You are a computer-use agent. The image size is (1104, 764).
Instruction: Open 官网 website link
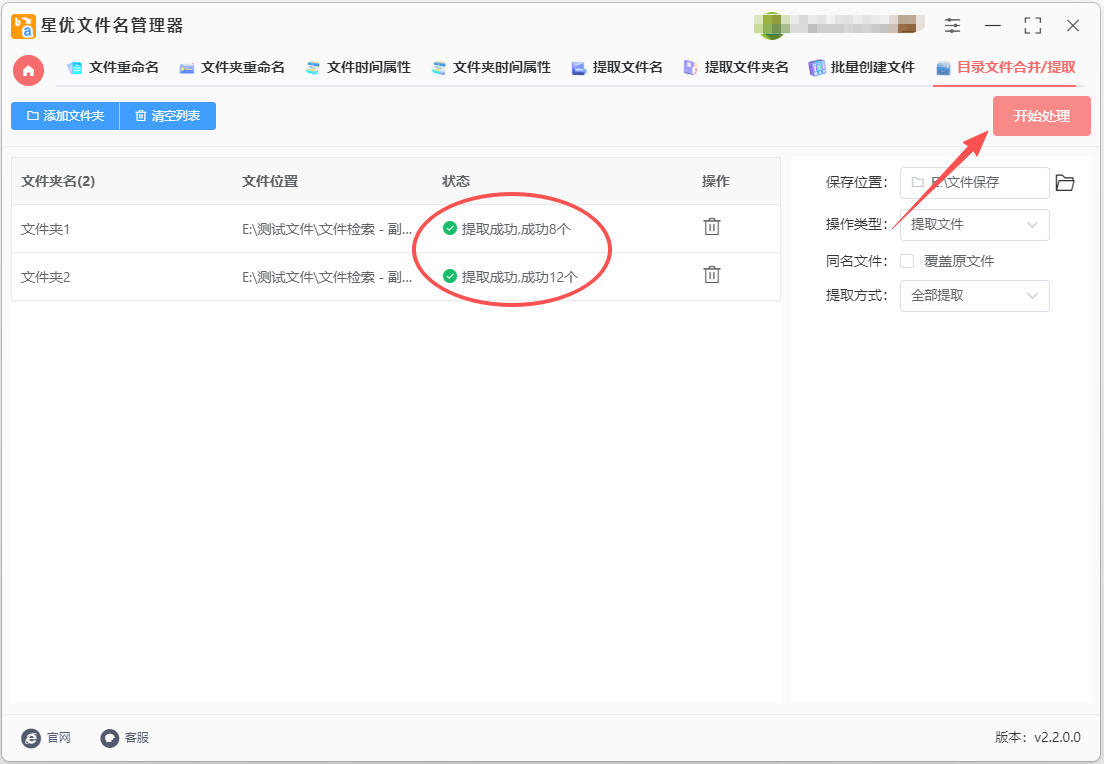(x=46, y=737)
